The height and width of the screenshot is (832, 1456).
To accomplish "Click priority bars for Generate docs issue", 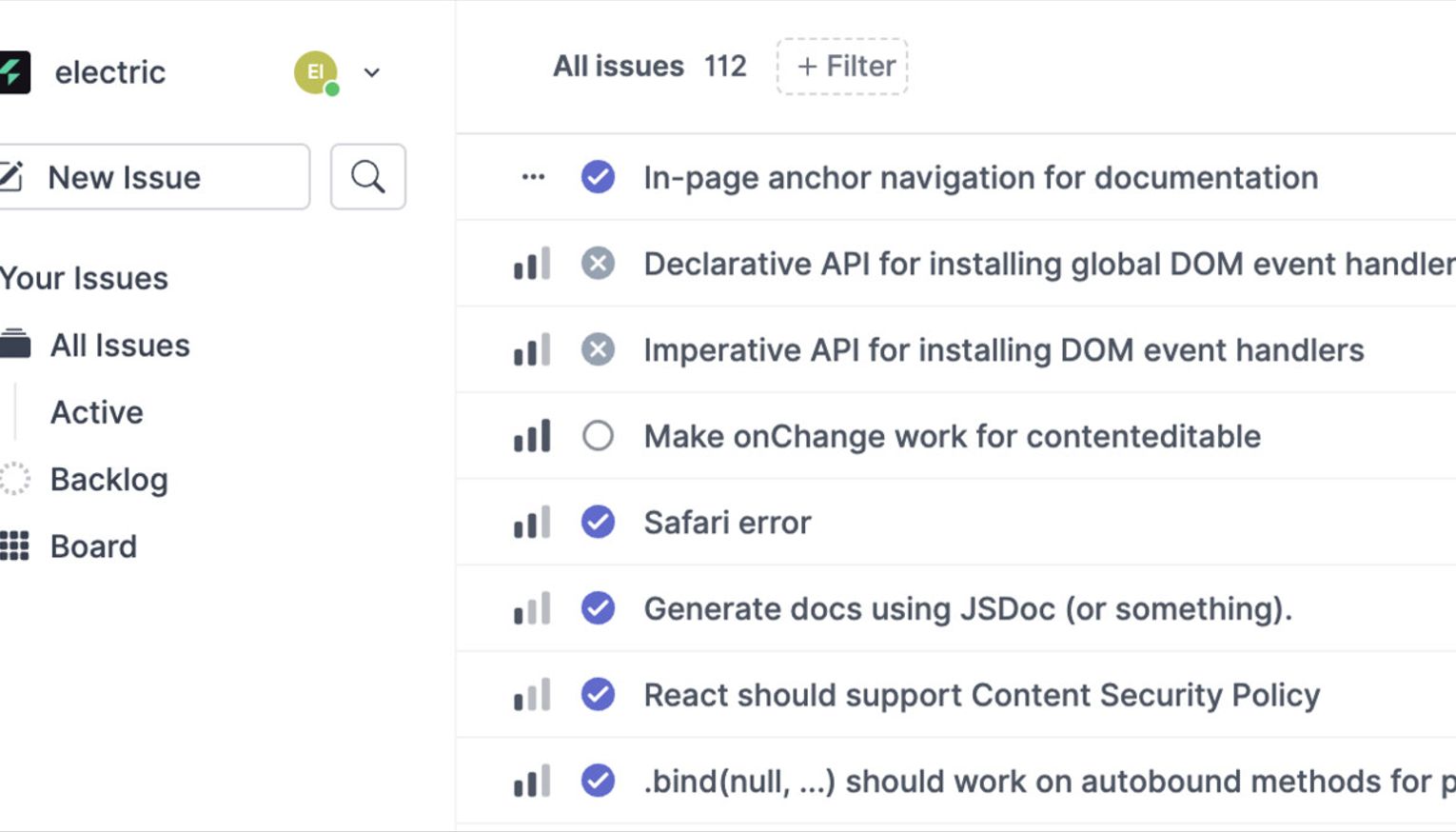I will pos(532,608).
